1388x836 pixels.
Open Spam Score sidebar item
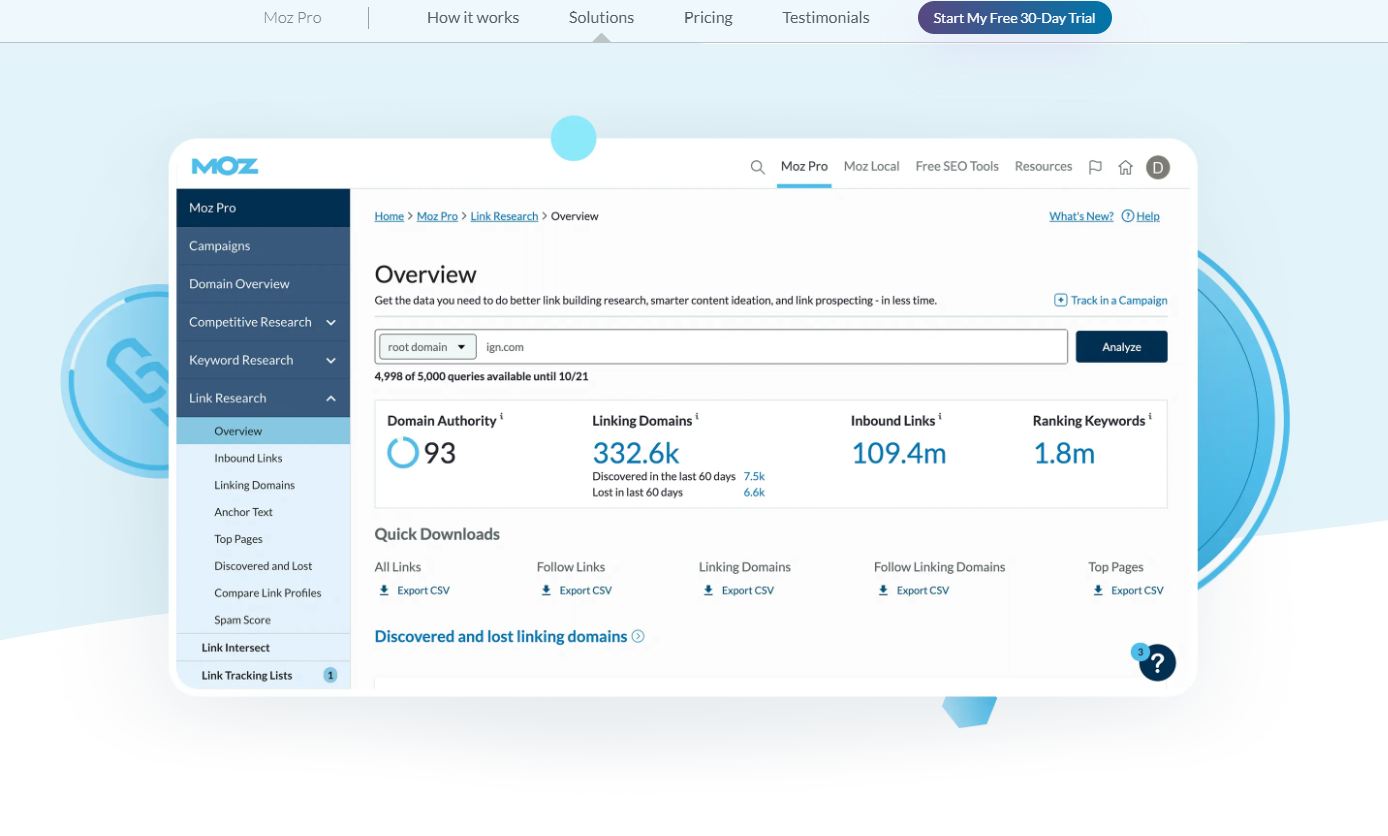(x=242, y=620)
